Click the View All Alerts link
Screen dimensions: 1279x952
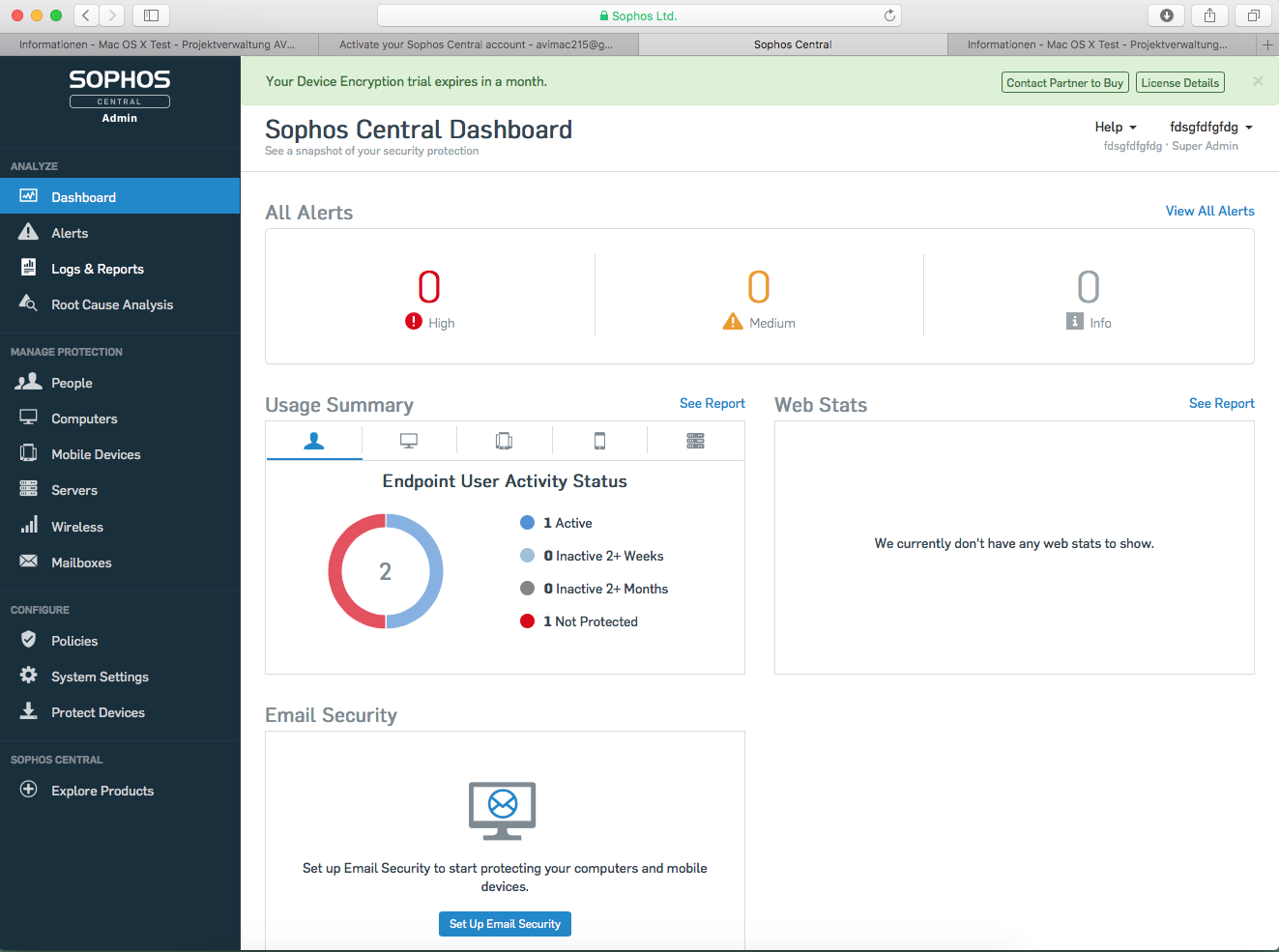(1209, 211)
